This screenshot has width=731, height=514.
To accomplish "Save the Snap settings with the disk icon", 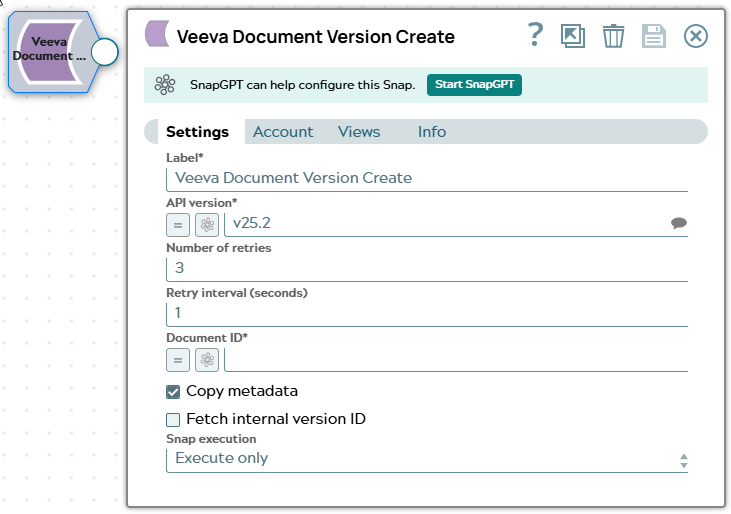I will tap(654, 36).
